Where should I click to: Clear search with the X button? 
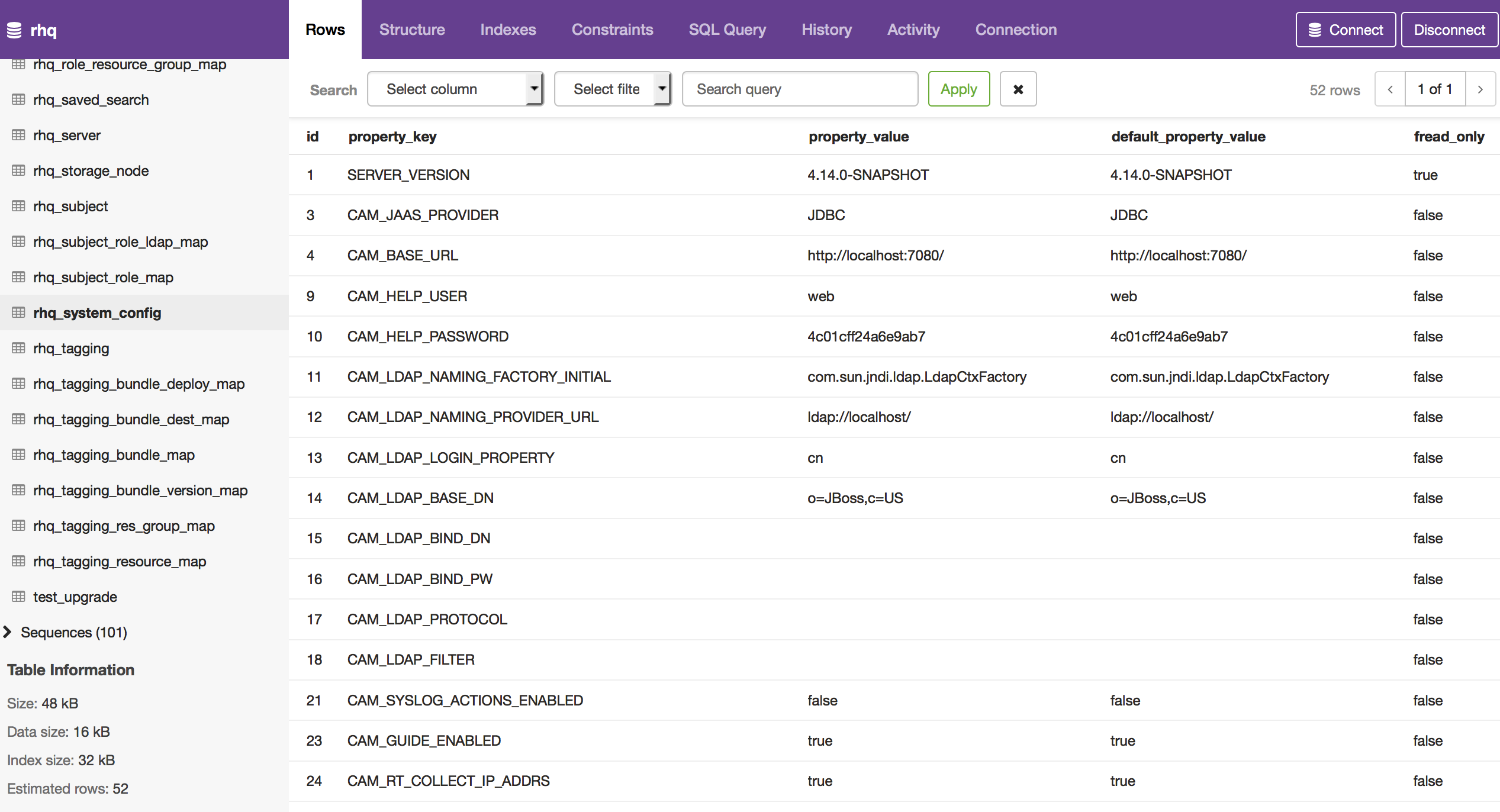click(1018, 89)
